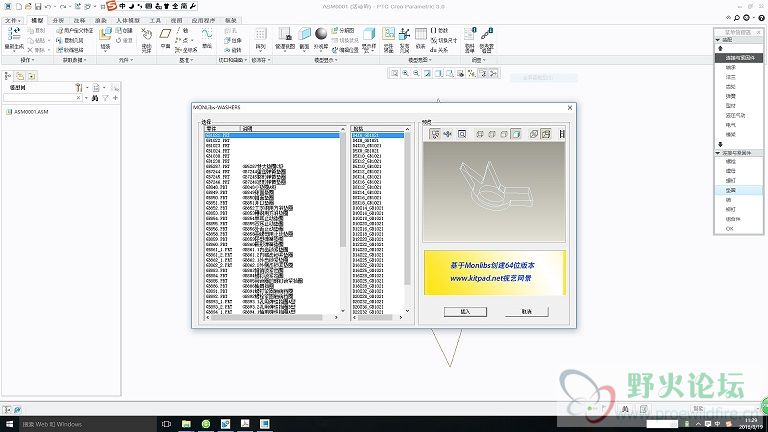Expand the Operations group dropdown

pos(27,60)
